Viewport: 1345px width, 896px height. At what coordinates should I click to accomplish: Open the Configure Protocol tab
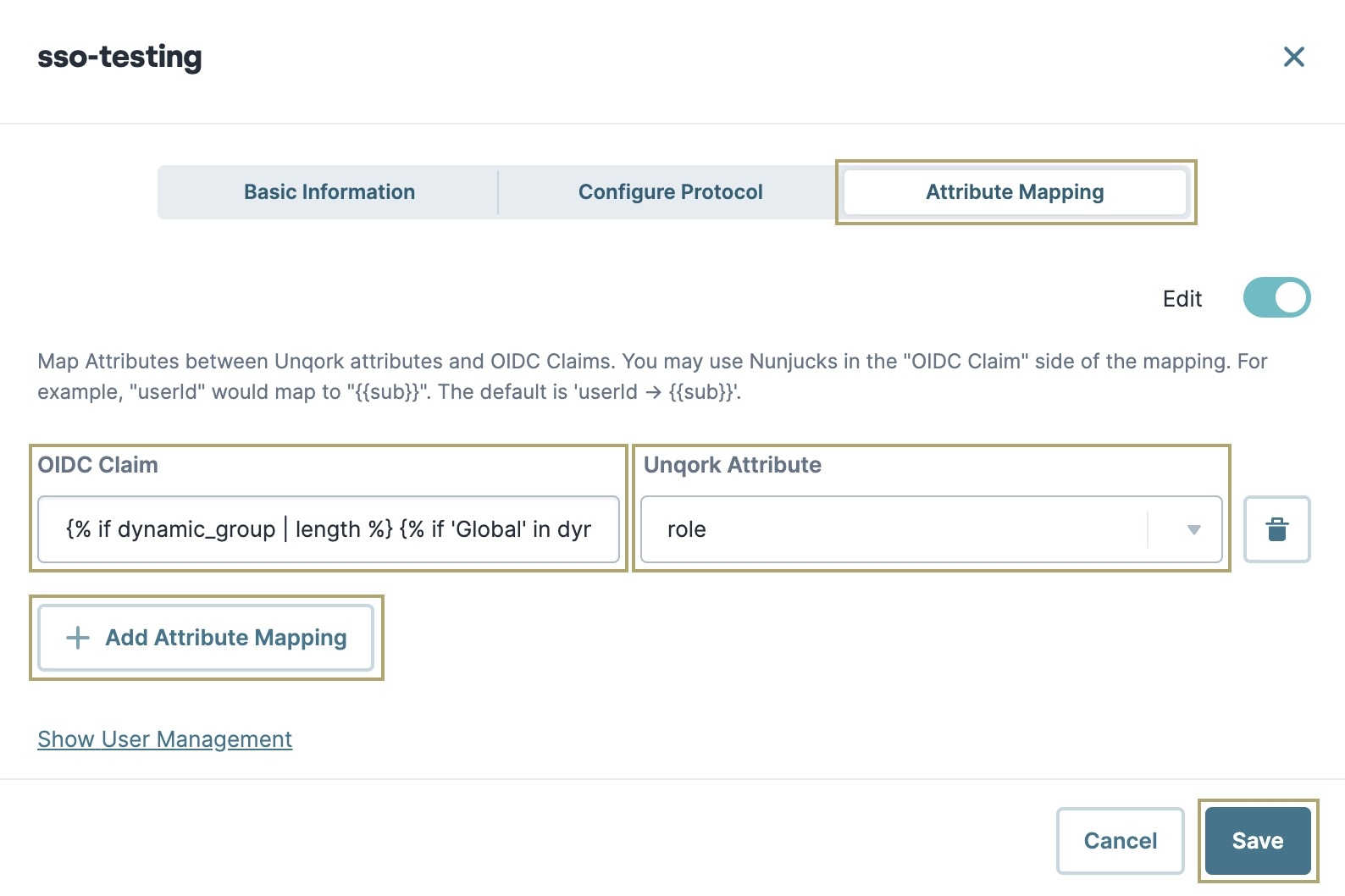click(x=670, y=192)
